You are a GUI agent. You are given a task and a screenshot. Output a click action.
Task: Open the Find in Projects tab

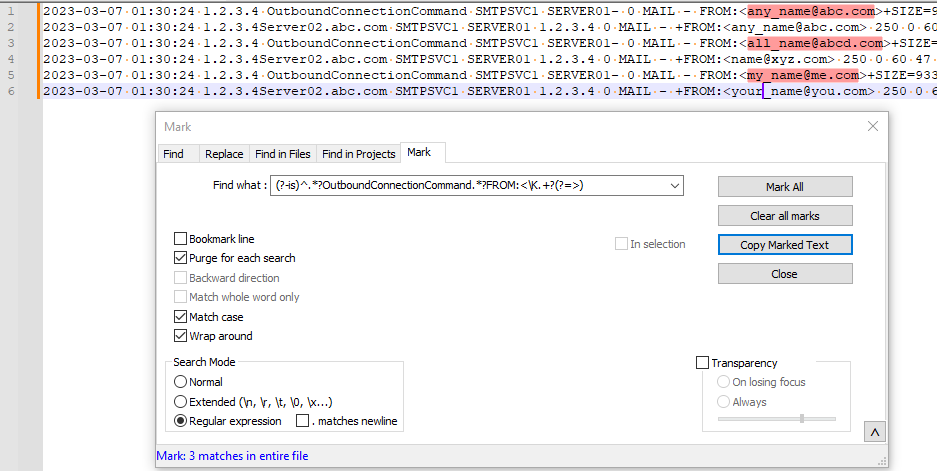[359, 154]
